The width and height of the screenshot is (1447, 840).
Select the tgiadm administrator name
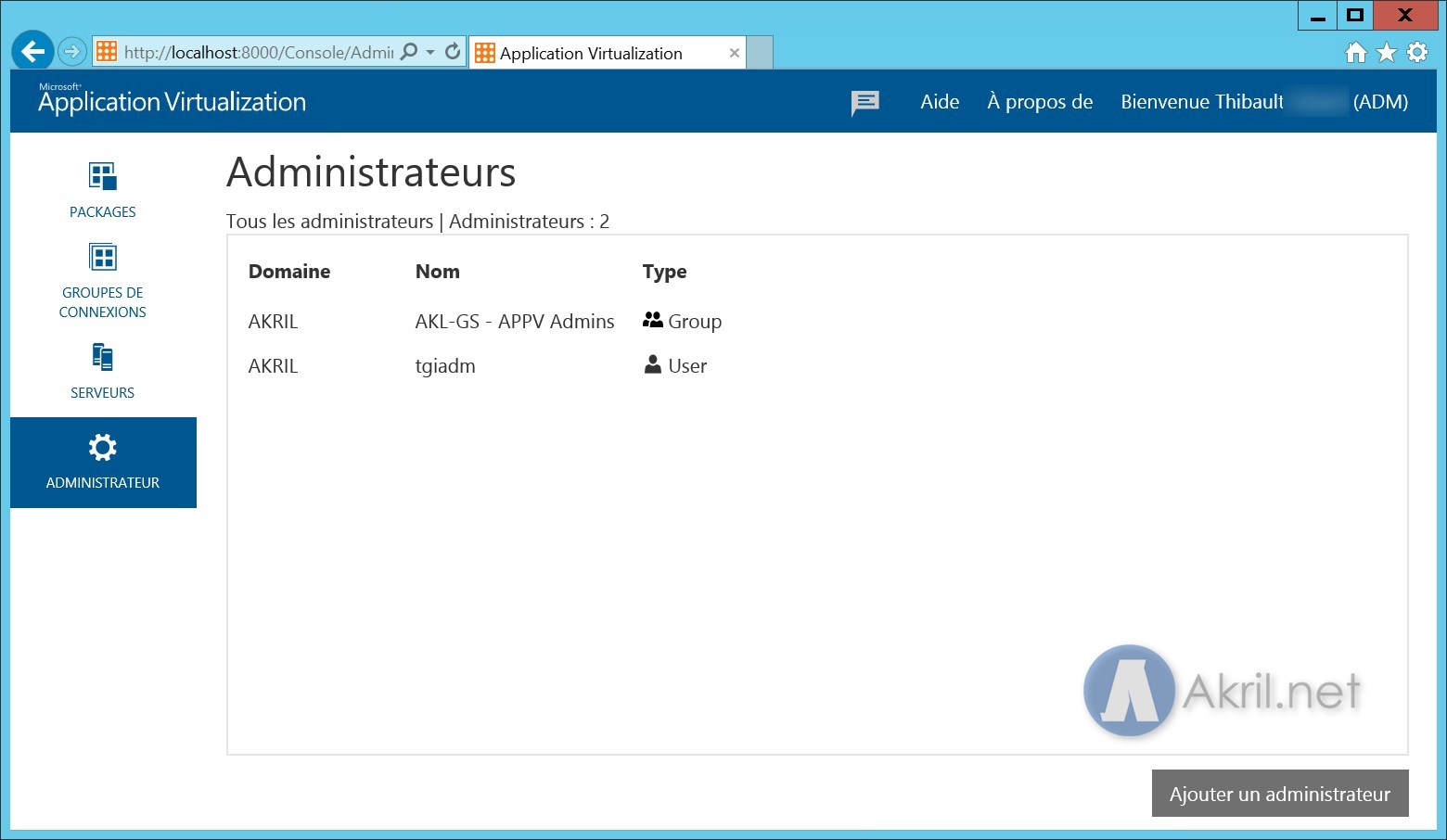[445, 366]
